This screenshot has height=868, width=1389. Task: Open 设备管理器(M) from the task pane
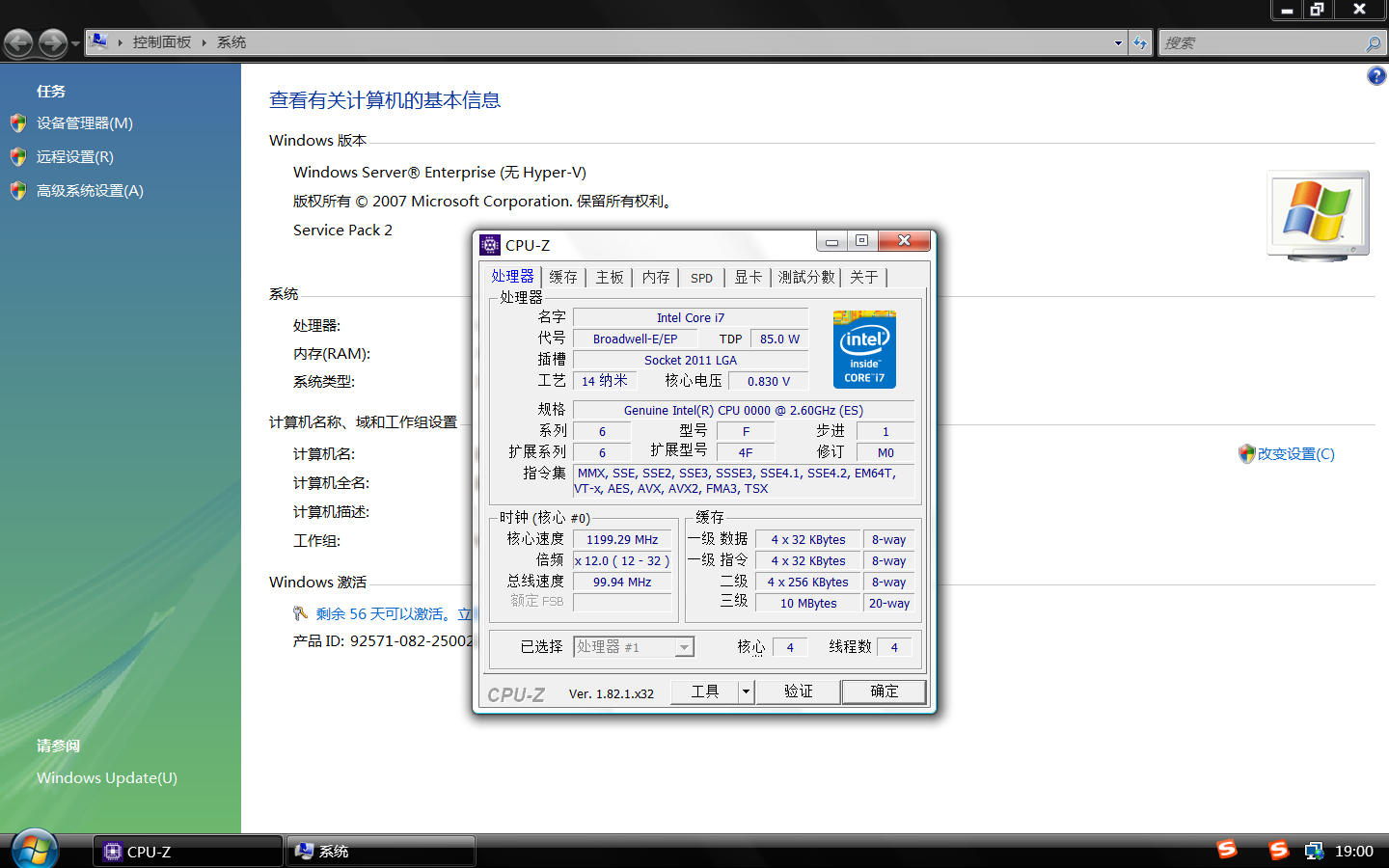(x=85, y=123)
